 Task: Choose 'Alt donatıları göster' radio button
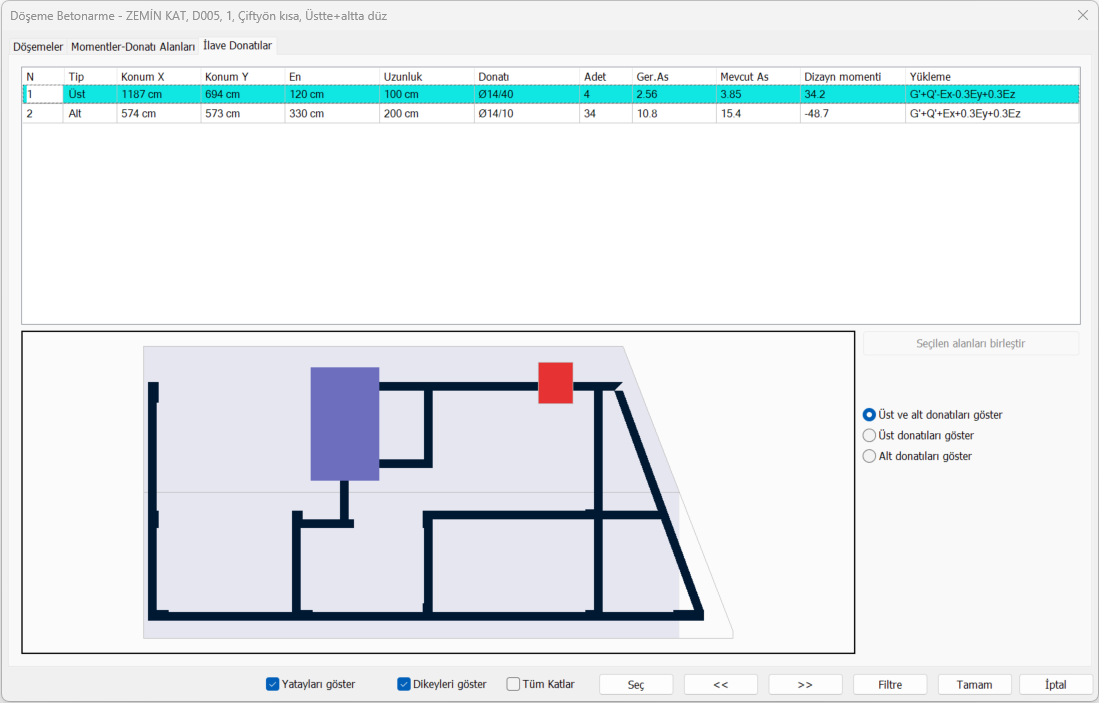917,456
